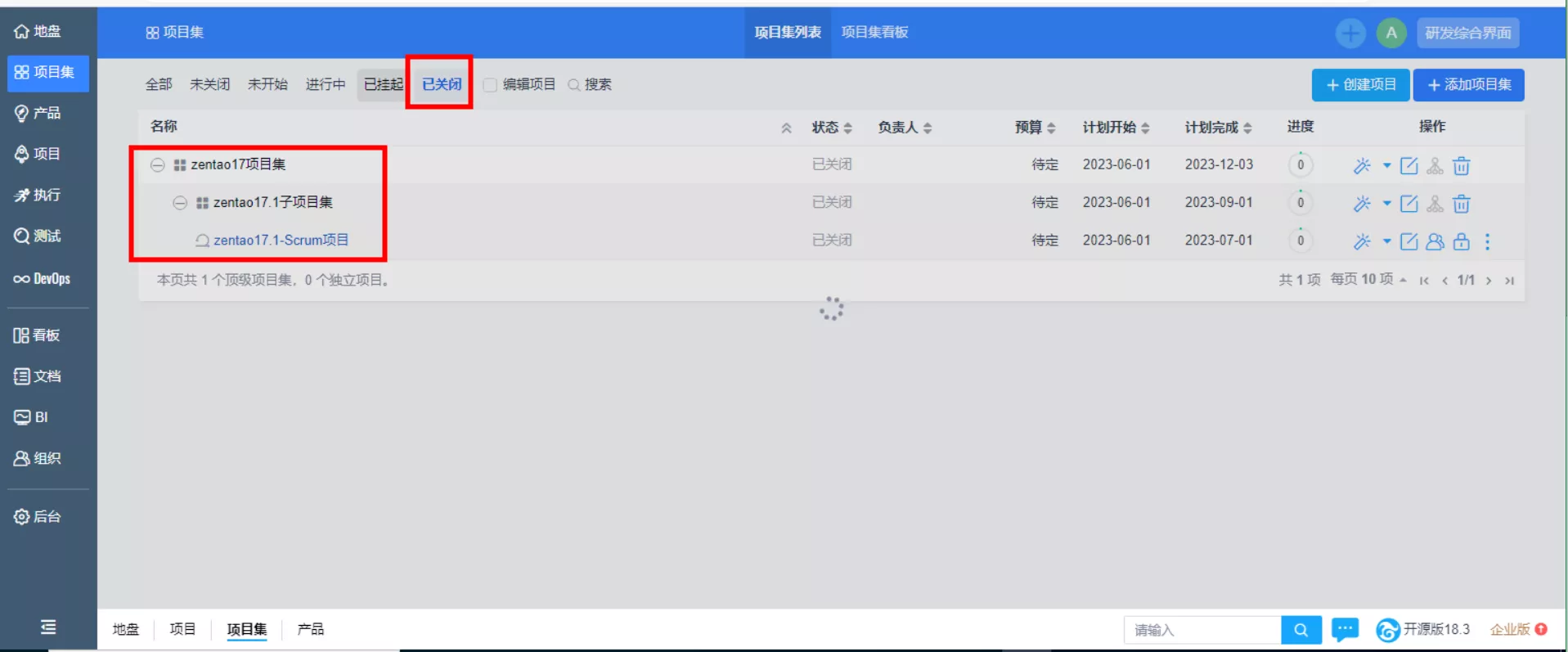The height and width of the screenshot is (652, 1568).
Task: Open 地盘 in the left sidebar
Action: click(x=38, y=31)
